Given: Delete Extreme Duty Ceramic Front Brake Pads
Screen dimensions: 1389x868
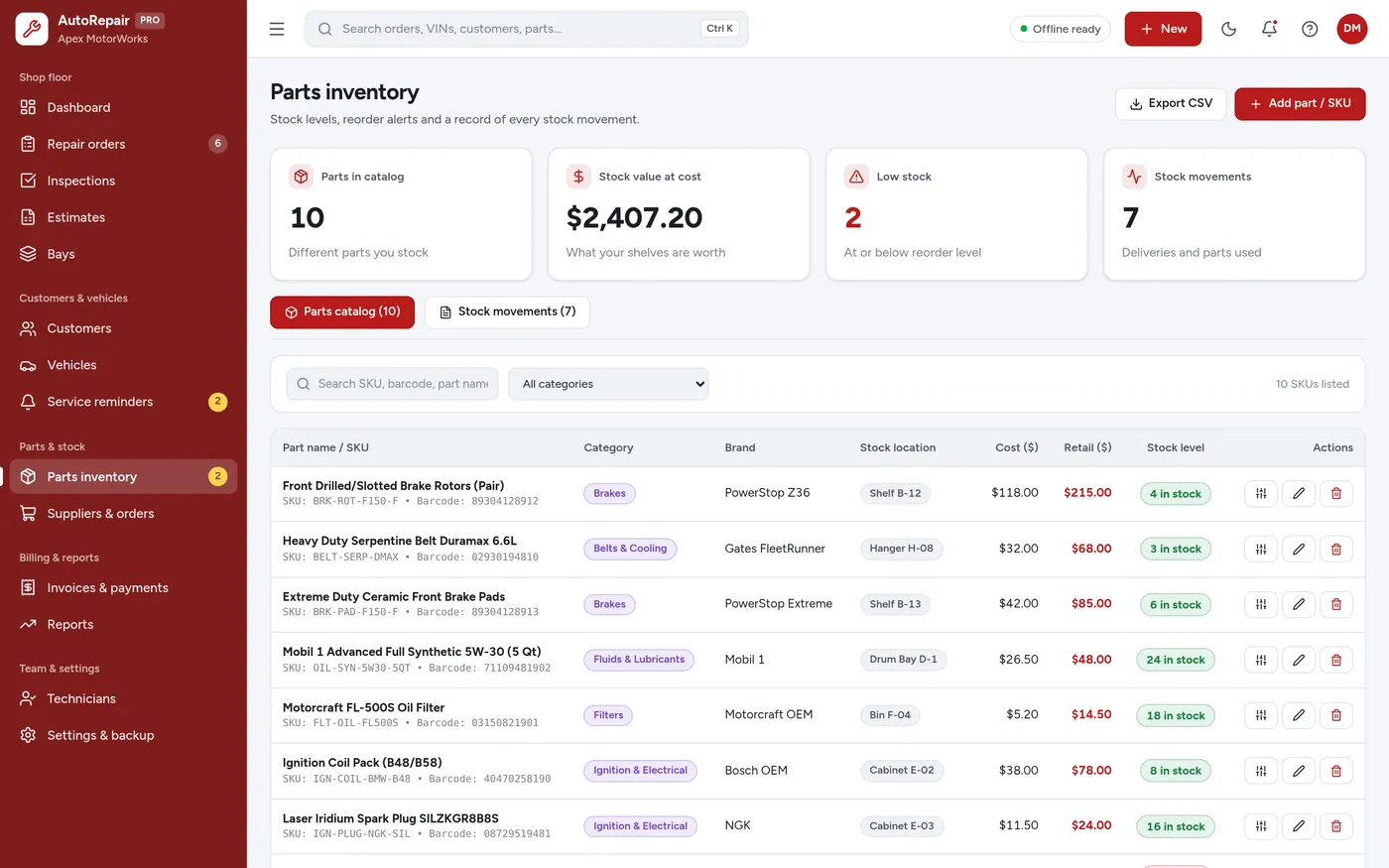Looking at the screenshot, I should [x=1336, y=604].
